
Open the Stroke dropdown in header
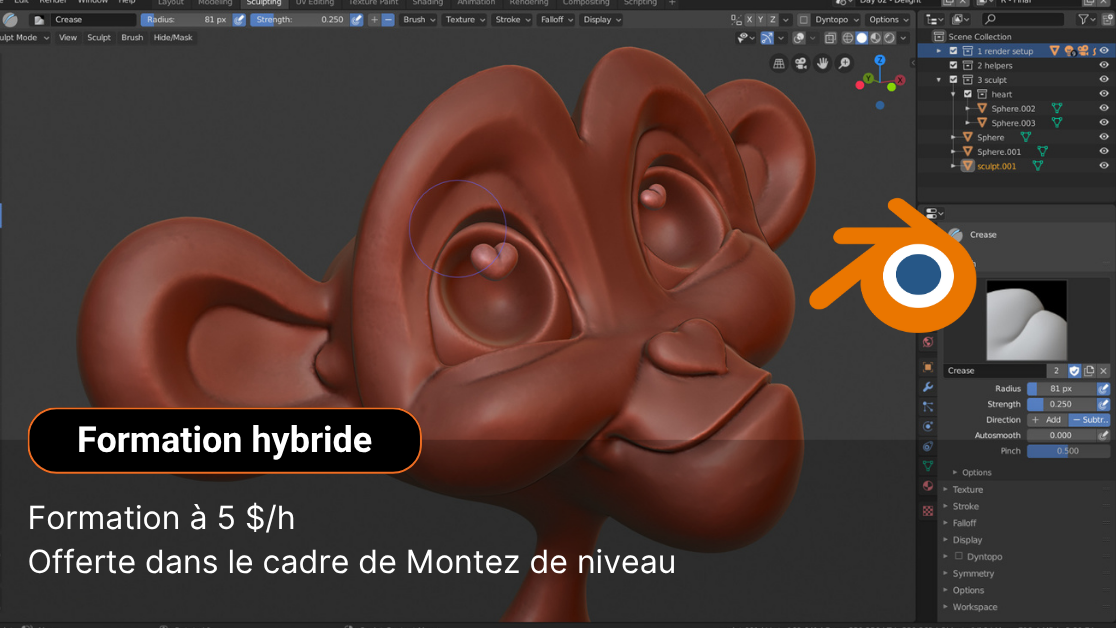(x=512, y=20)
